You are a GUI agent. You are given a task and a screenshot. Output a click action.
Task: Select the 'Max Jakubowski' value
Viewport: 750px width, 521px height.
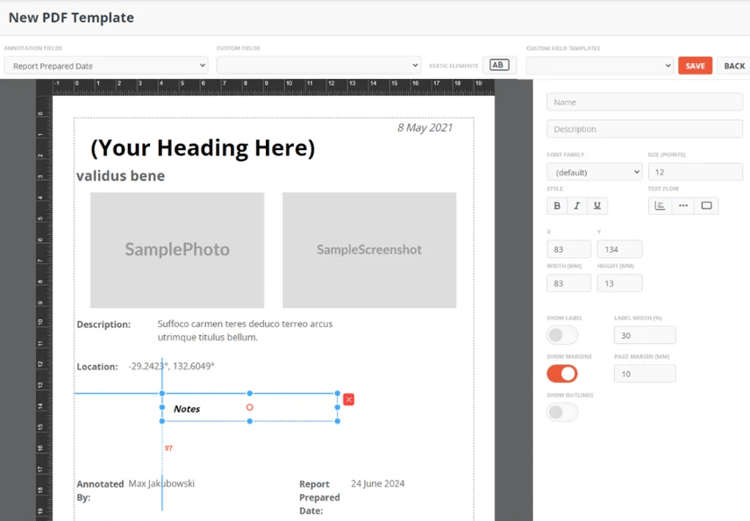click(x=161, y=483)
